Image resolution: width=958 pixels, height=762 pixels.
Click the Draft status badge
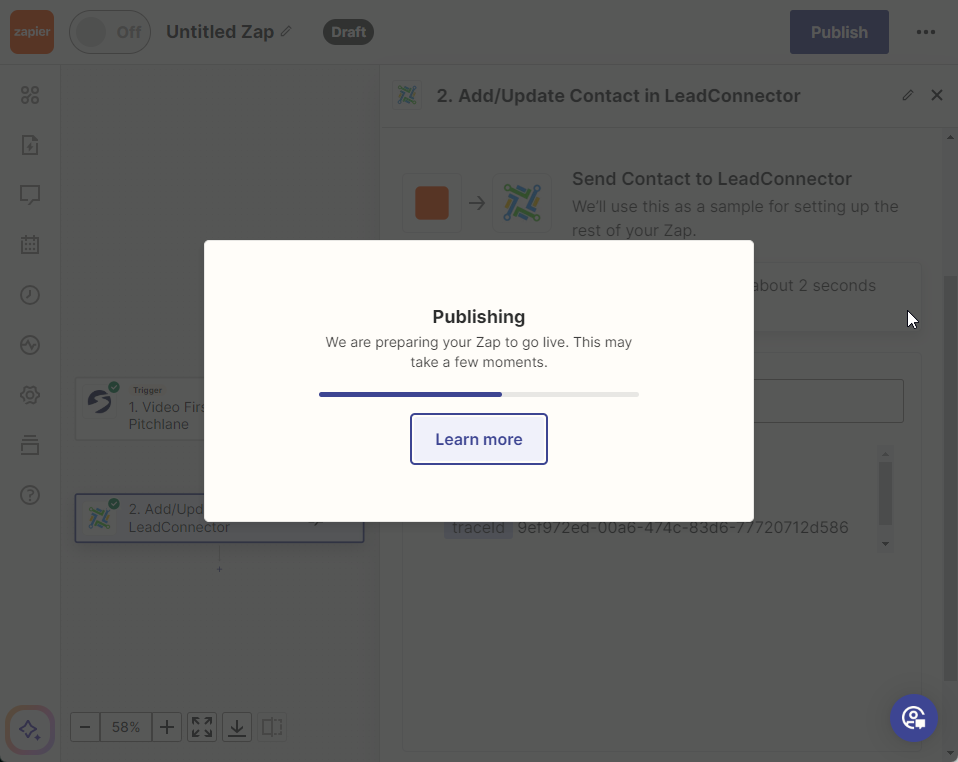pyautogui.click(x=348, y=32)
